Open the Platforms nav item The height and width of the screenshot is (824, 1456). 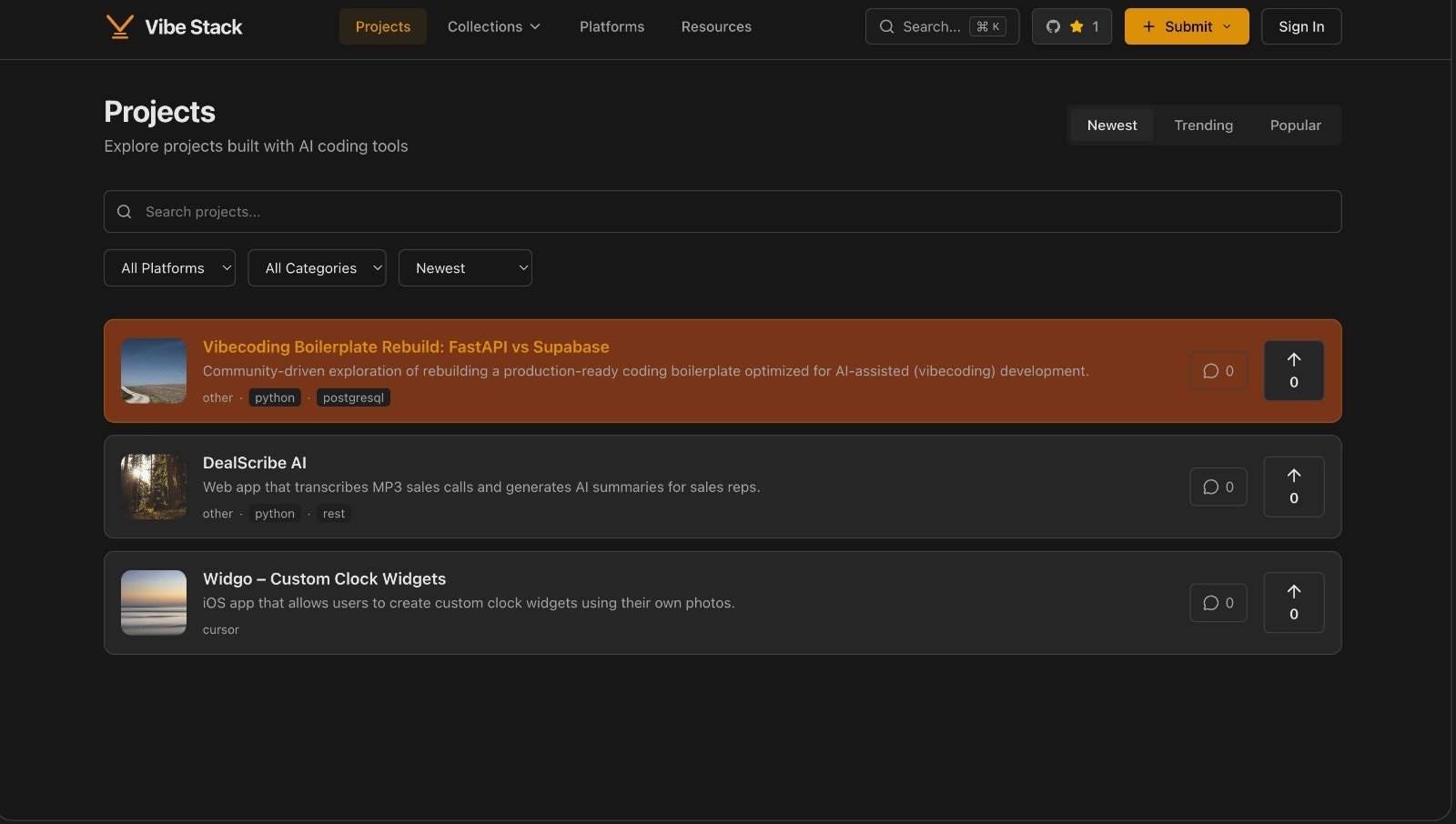pyautogui.click(x=612, y=26)
